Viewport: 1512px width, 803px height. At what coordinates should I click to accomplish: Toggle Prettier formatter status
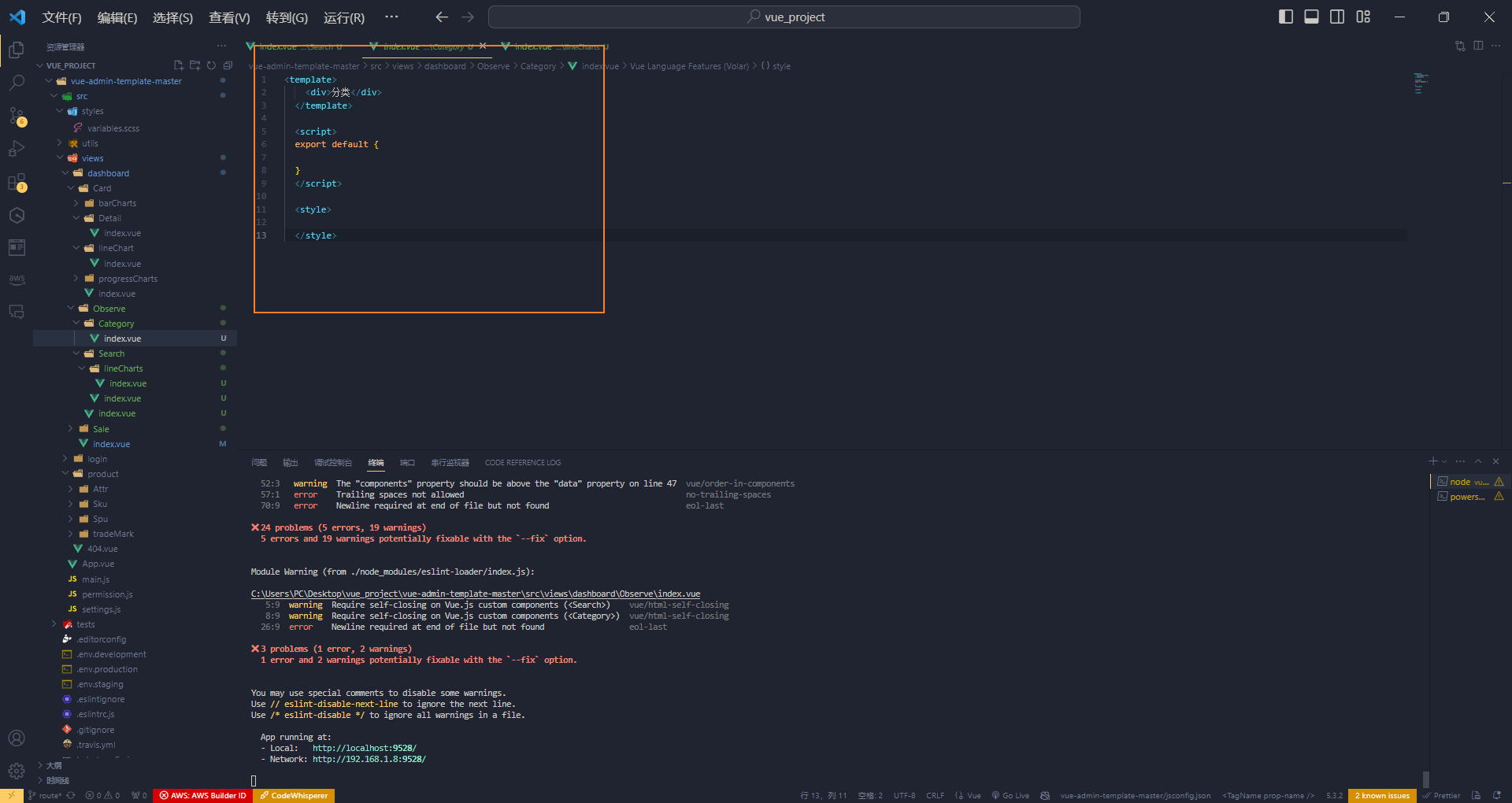[1441, 796]
